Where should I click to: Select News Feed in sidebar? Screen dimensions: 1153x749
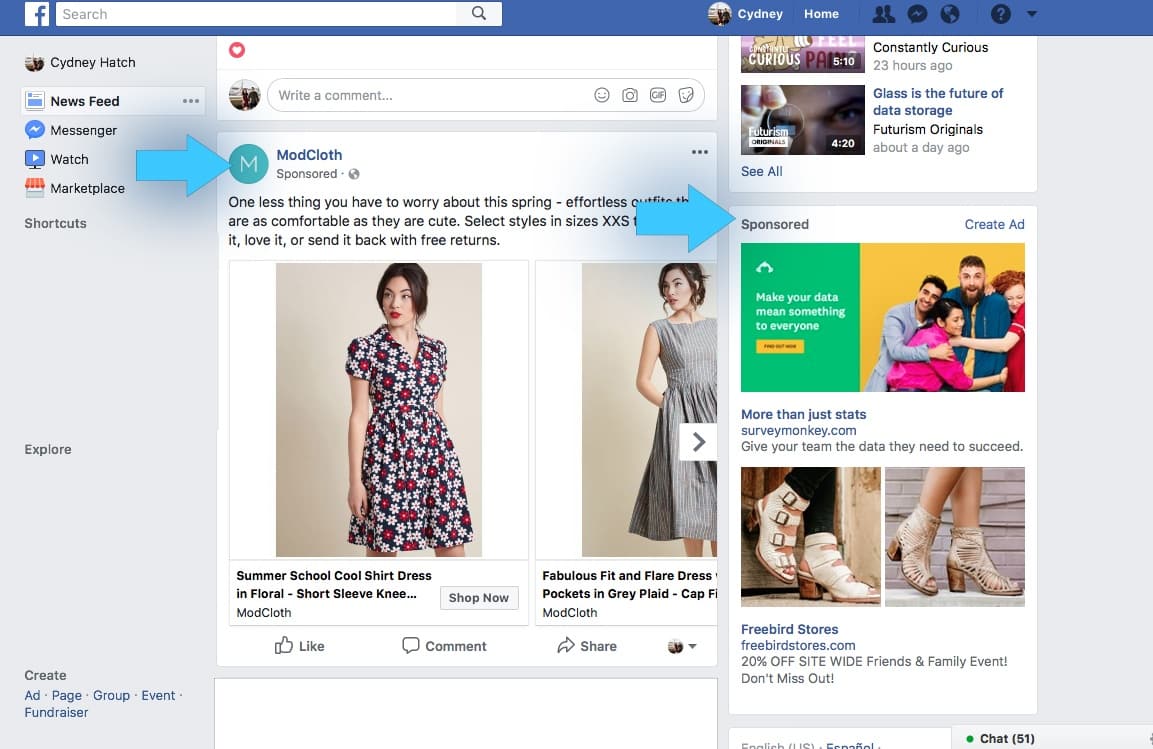[x=85, y=101]
